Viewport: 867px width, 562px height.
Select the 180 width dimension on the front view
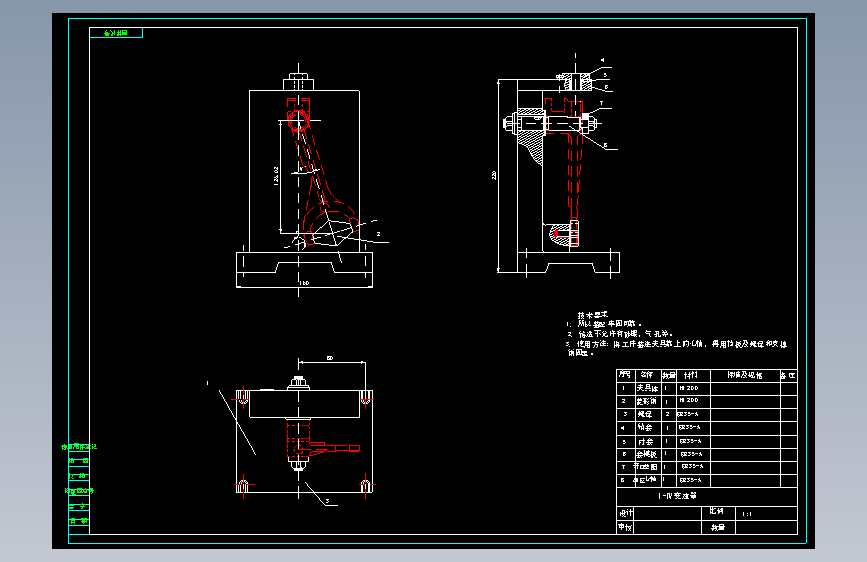[x=304, y=283]
